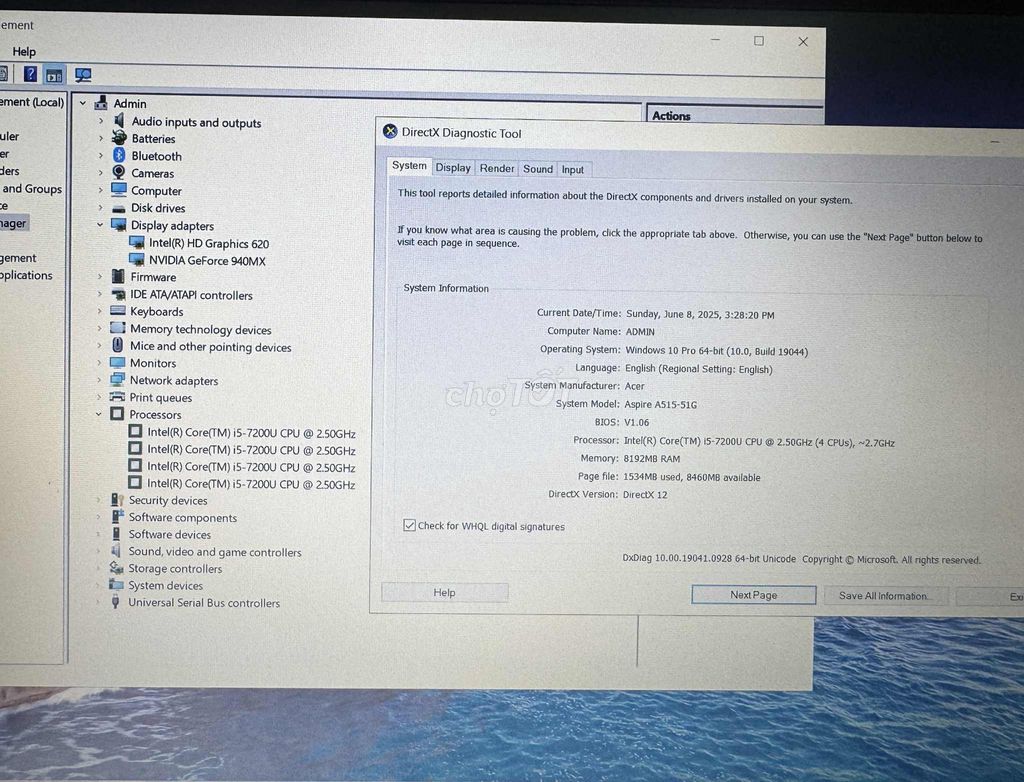
Task: Select the Cameras category icon
Action: (118, 172)
